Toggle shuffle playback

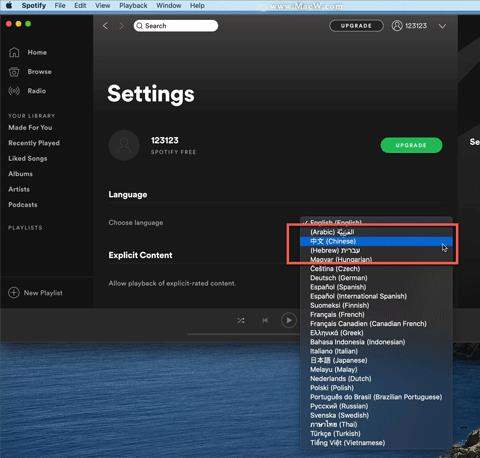[241, 320]
